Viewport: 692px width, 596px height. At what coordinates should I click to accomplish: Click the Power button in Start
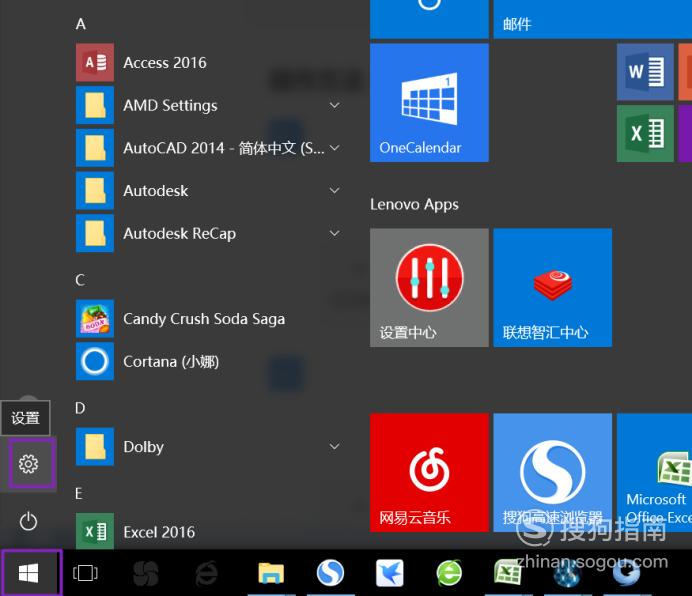[28, 521]
